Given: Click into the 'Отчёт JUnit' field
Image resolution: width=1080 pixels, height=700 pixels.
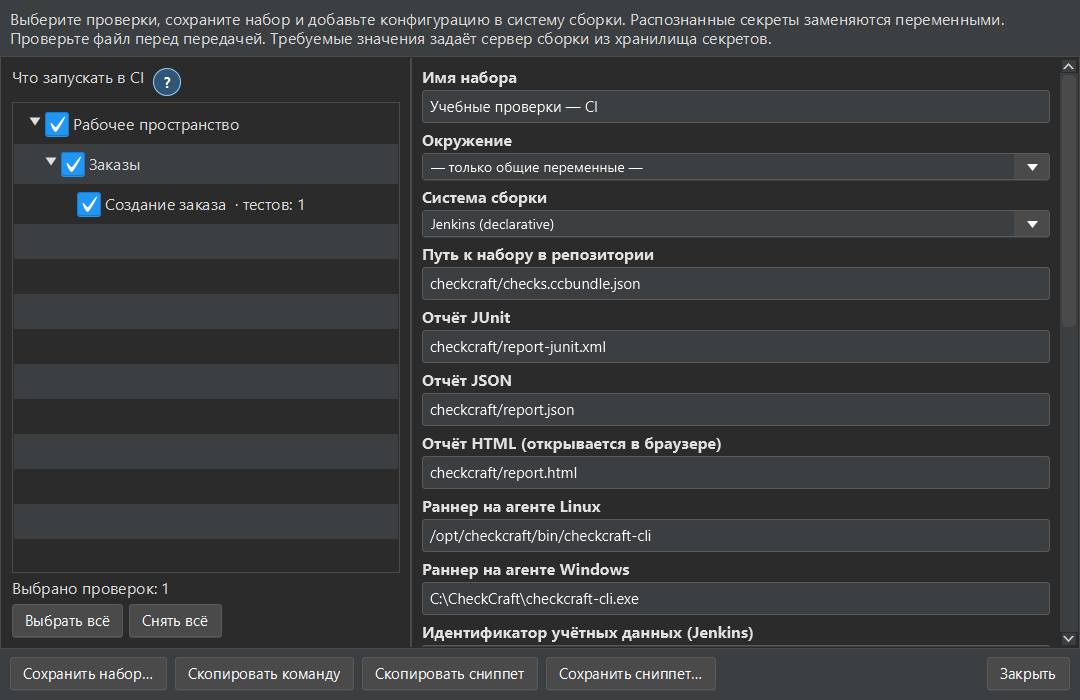Looking at the screenshot, I should [736, 347].
